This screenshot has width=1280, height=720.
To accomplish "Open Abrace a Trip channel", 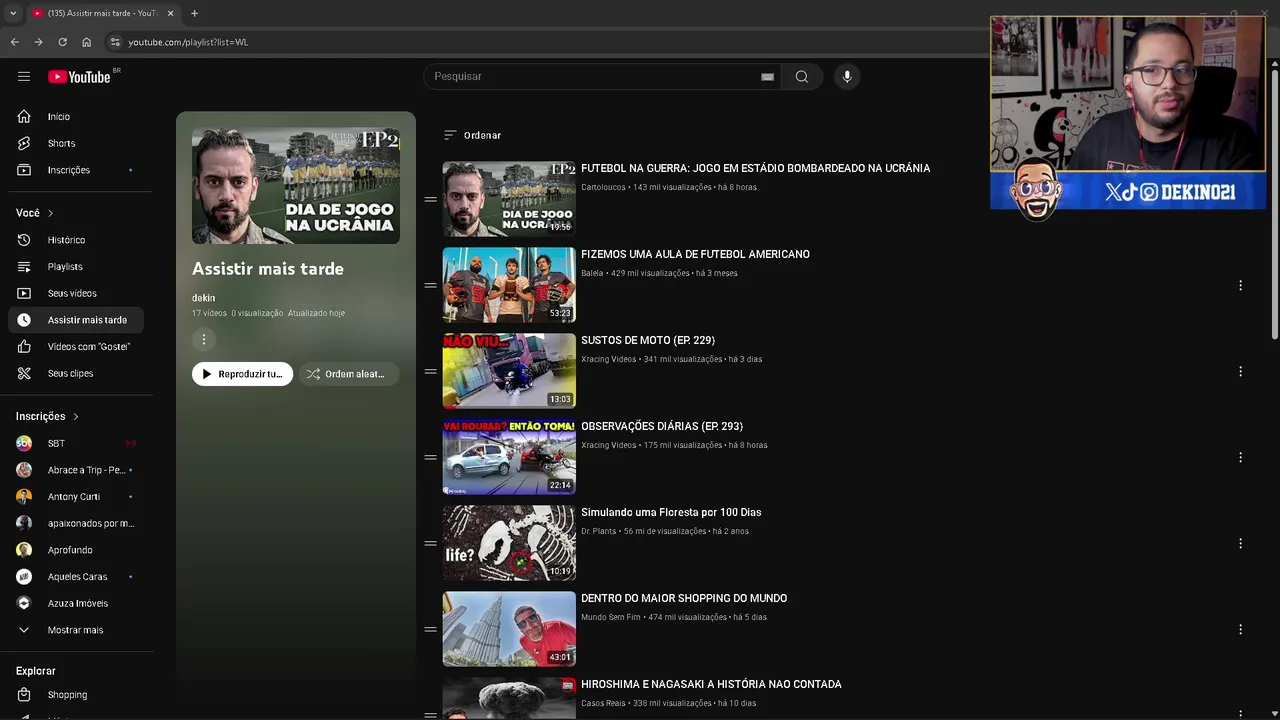I will tap(78, 470).
